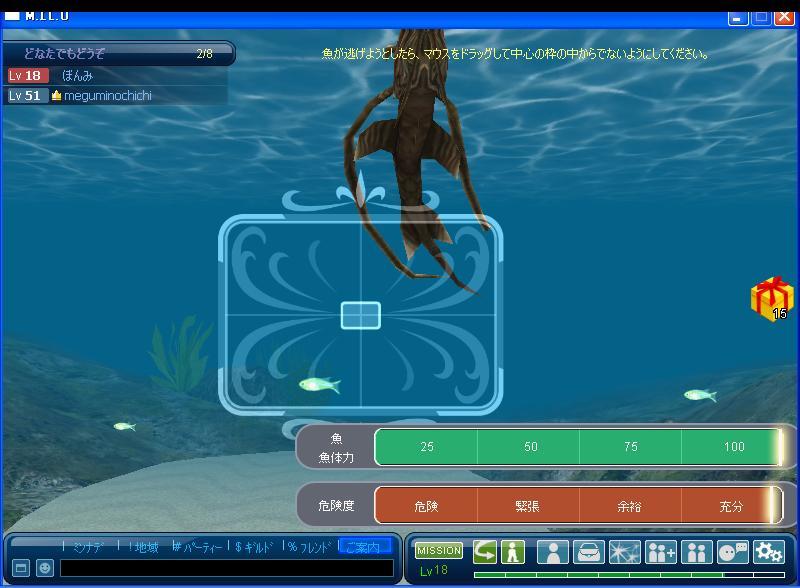The width and height of the screenshot is (800, 588).
Task: Click the chat text input field
Action: coord(226,568)
